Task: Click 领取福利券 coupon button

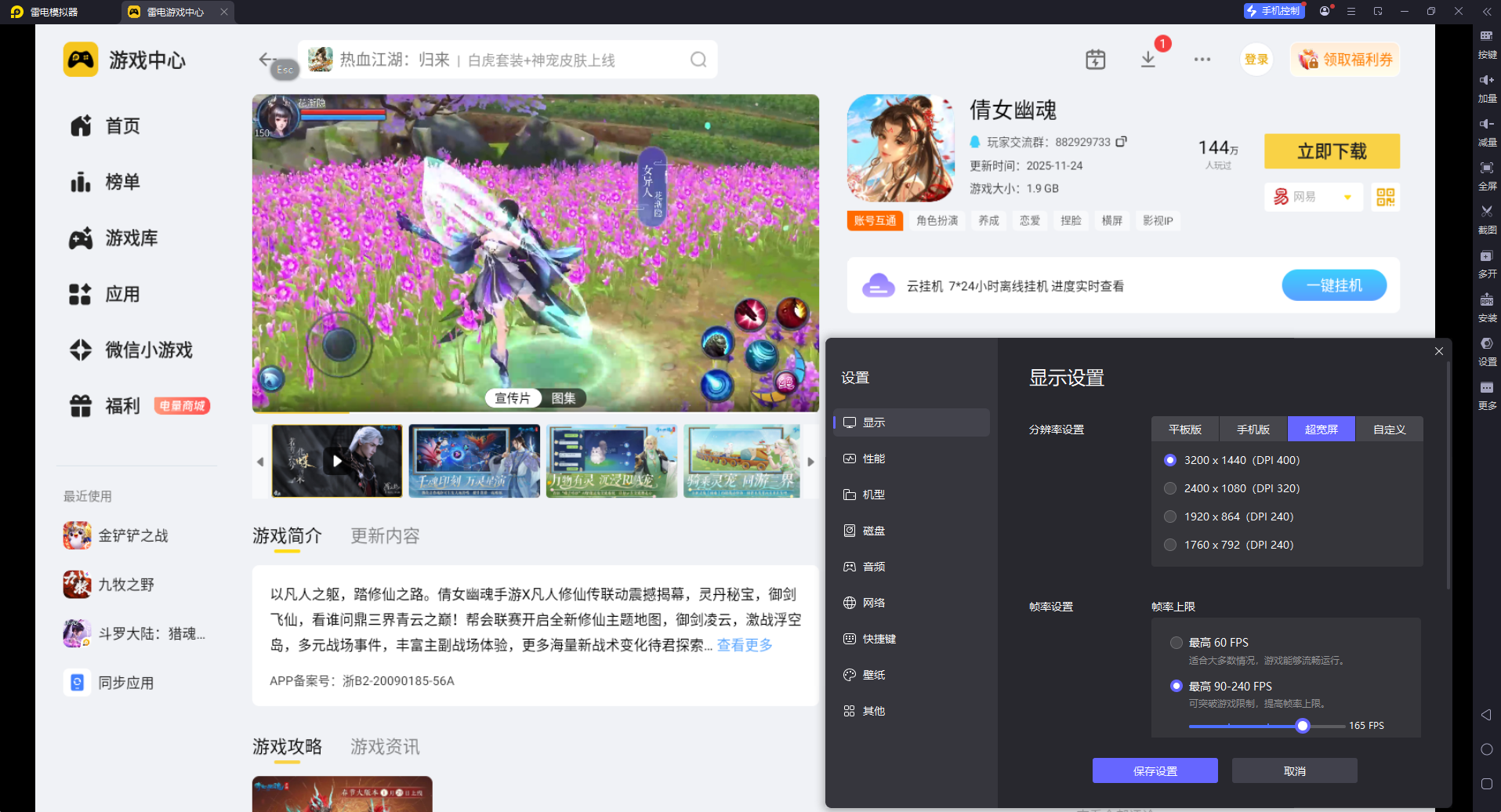Action: 1345,60
